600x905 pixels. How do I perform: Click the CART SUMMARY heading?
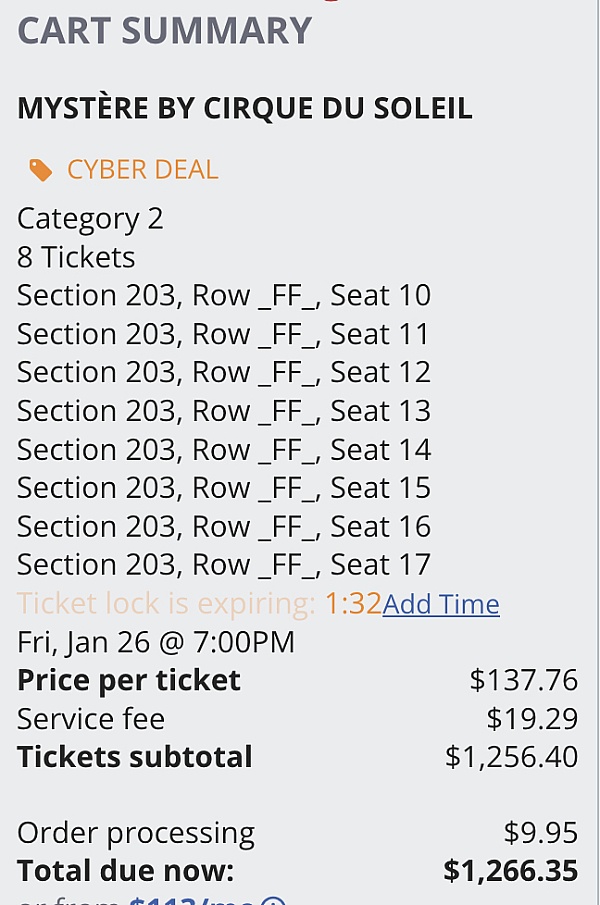pyautogui.click(x=165, y=30)
